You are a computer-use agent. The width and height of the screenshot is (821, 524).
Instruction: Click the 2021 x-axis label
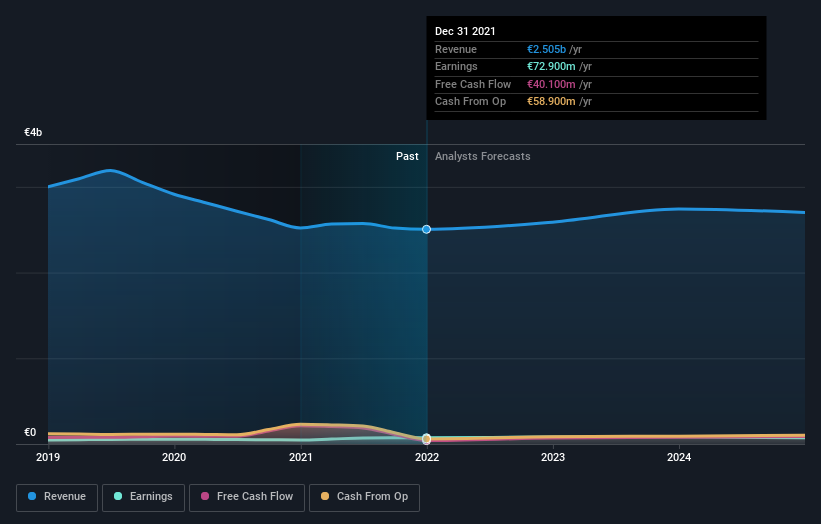pos(301,457)
